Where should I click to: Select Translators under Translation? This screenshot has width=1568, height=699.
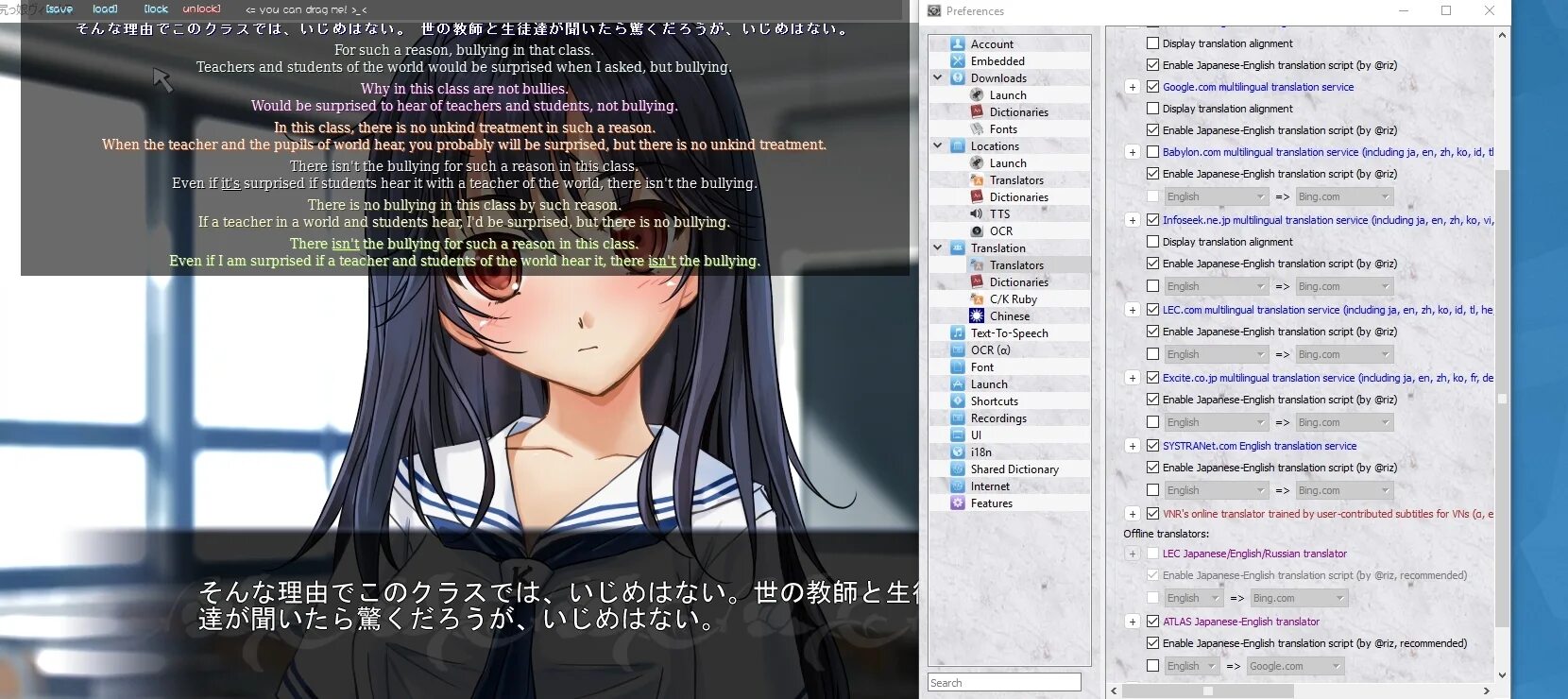coord(1016,265)
